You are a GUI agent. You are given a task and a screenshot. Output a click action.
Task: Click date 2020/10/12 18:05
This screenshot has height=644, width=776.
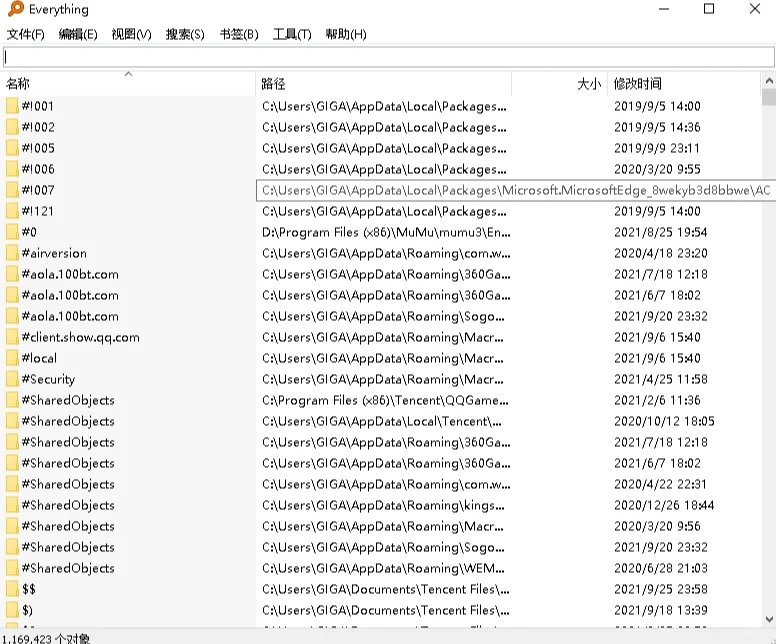pos(664,421)
